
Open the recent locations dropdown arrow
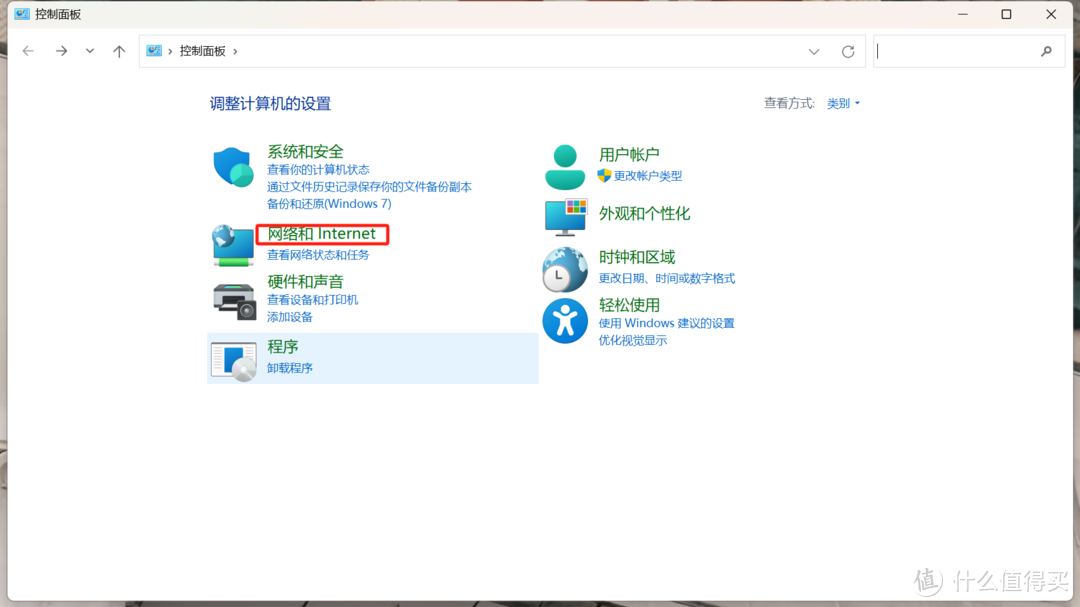90,51
